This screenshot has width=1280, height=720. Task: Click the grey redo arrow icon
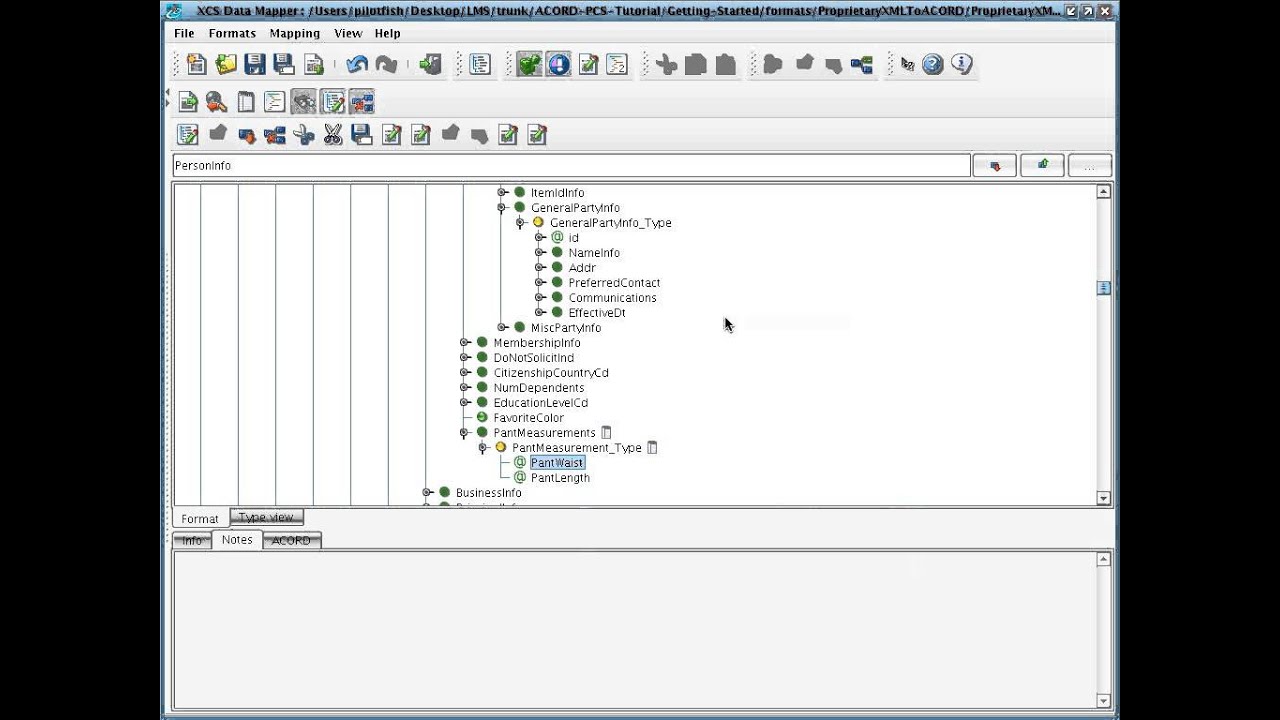(386, 64)
